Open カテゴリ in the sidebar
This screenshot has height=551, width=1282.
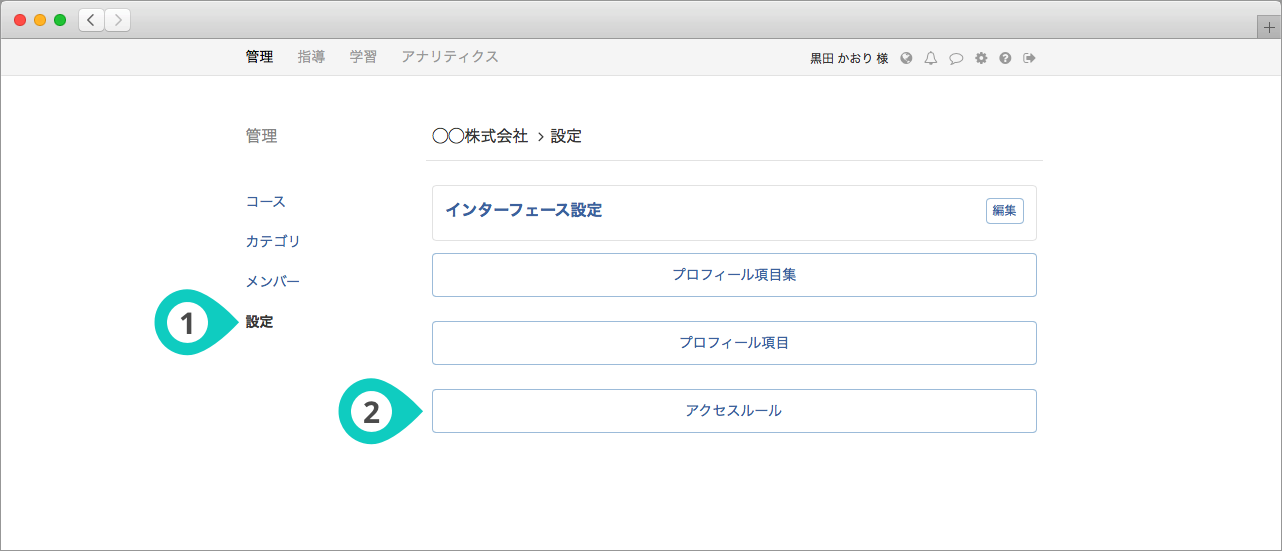(x=273, y=242)
